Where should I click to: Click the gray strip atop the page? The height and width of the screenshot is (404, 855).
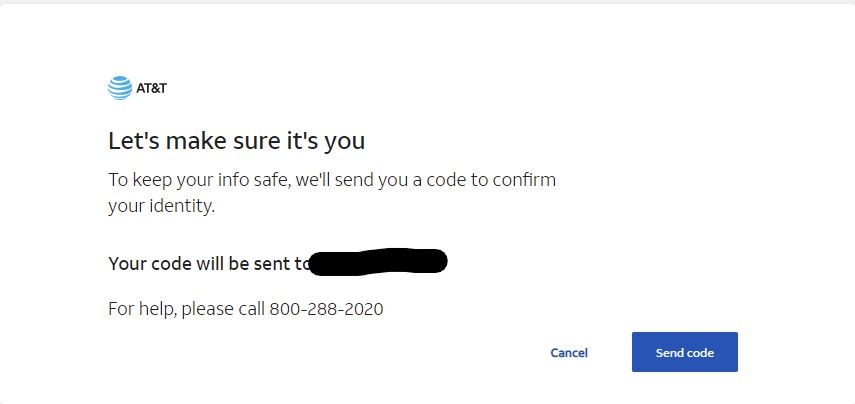click(427, 2)
